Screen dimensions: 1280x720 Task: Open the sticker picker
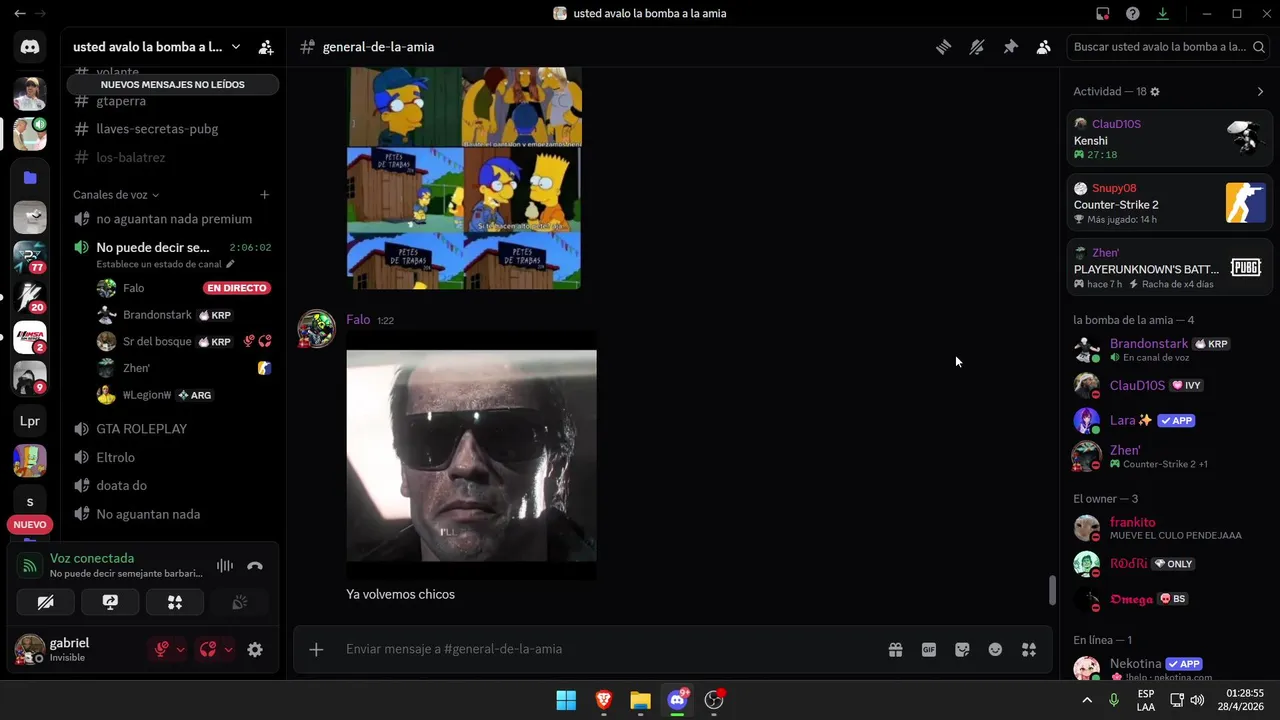pos(962,650)
